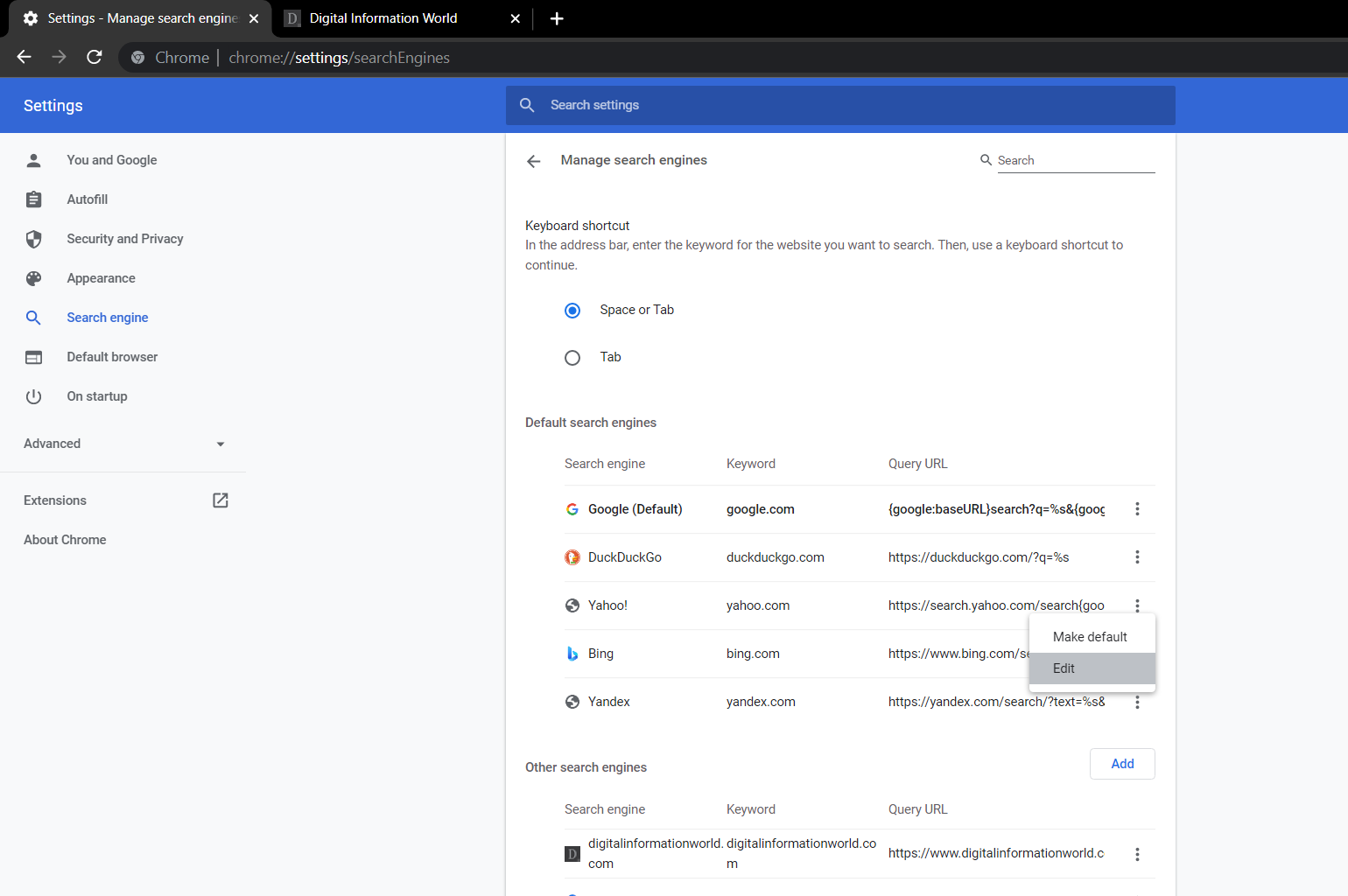The width and height of the screenshot is (1348, 896).
Task: Open Search engine settings section
Action: (x=108, y=318)
